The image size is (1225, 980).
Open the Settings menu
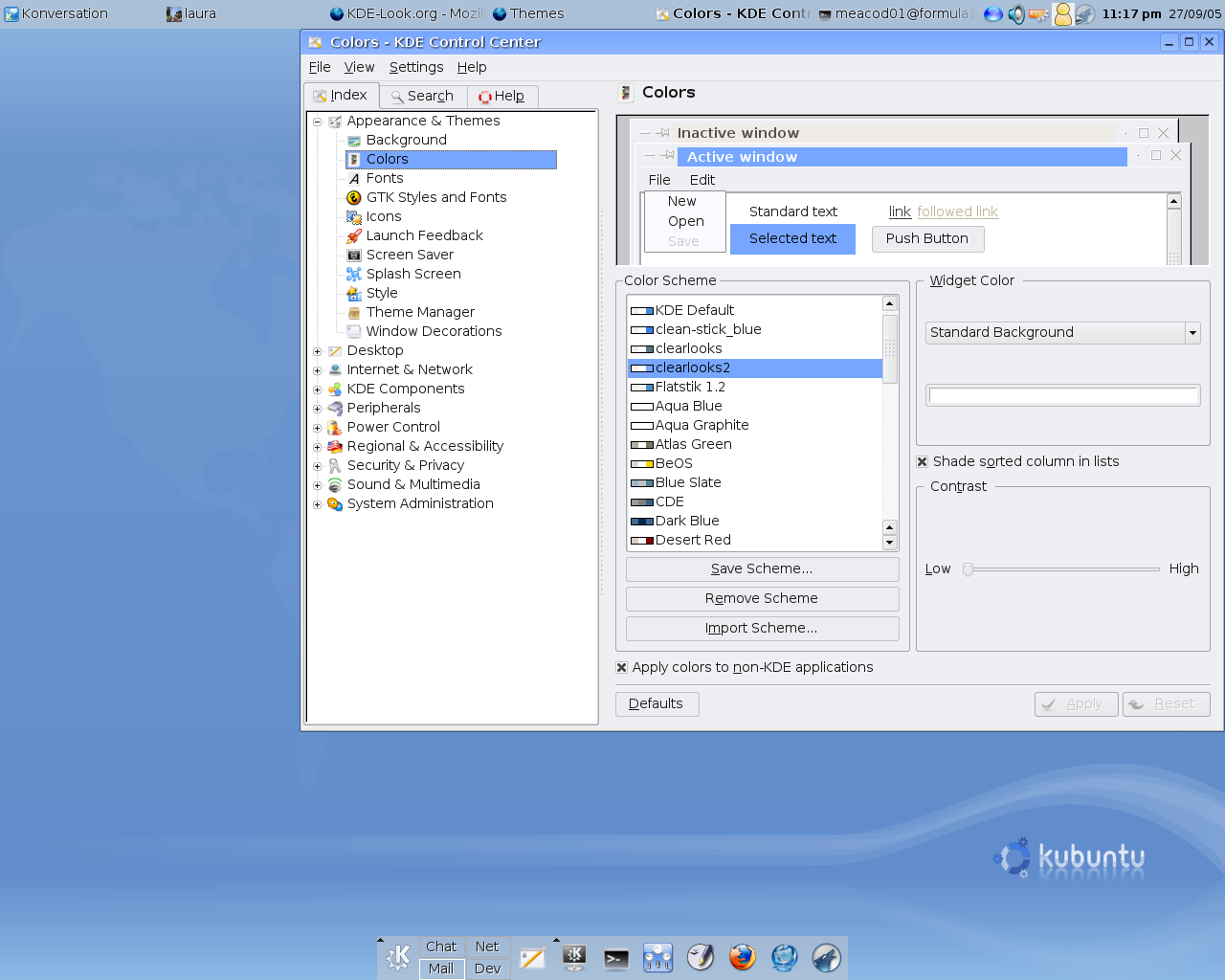416,67
